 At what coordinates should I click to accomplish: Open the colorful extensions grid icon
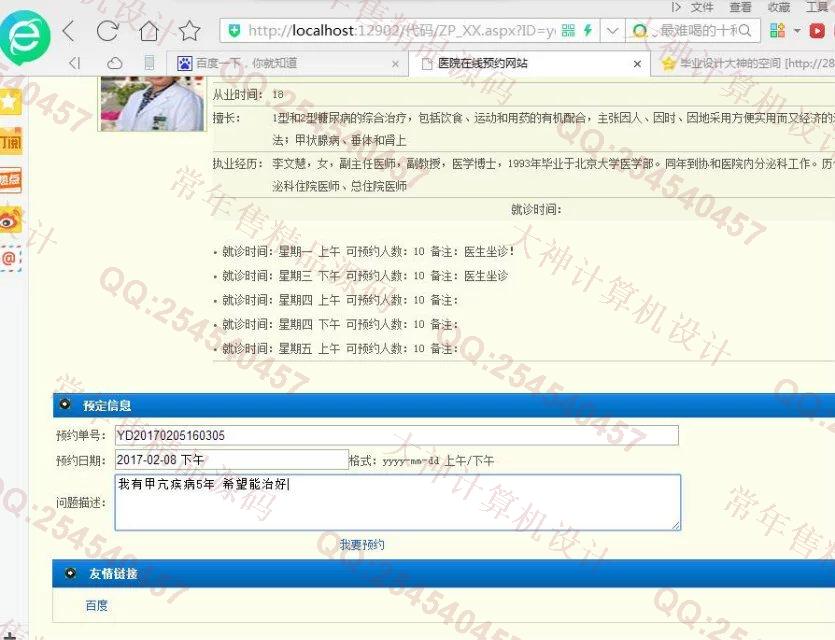[777, 30]
